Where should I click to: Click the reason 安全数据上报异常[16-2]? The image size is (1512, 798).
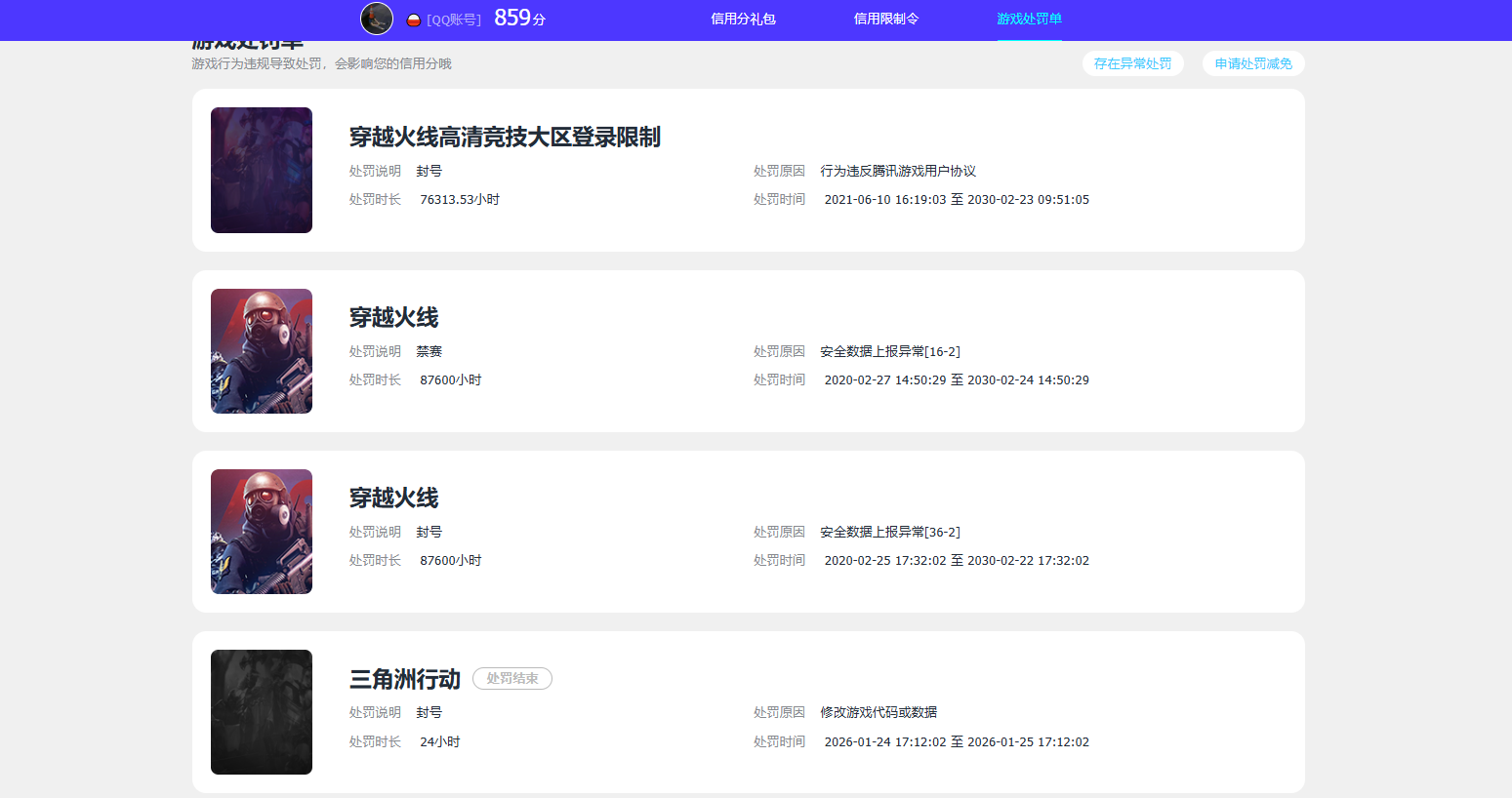tap(890, 351)
